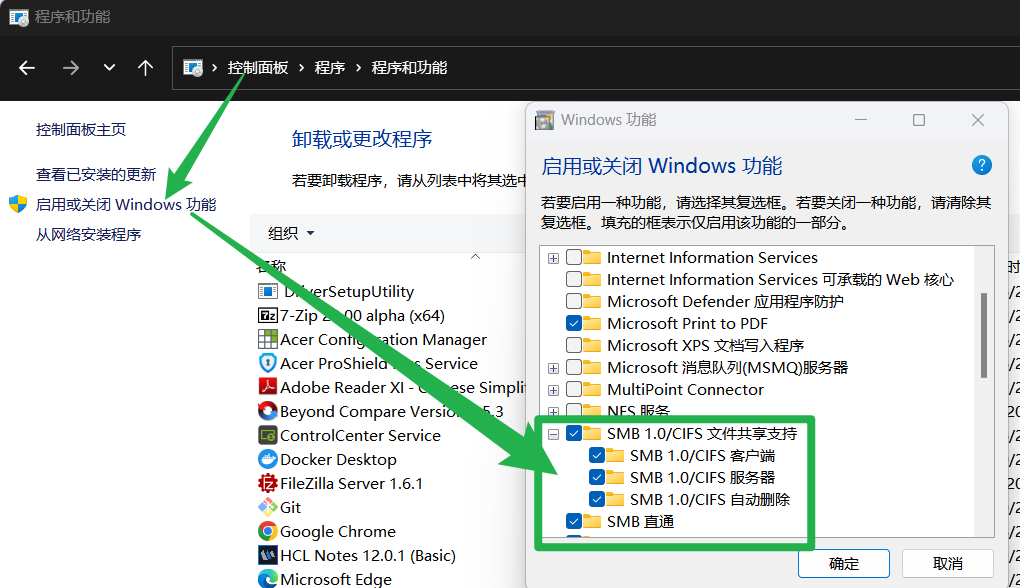Uncheck SMB 1.0/CIFS 客户端 checkbox

click(x=597, y=455)
